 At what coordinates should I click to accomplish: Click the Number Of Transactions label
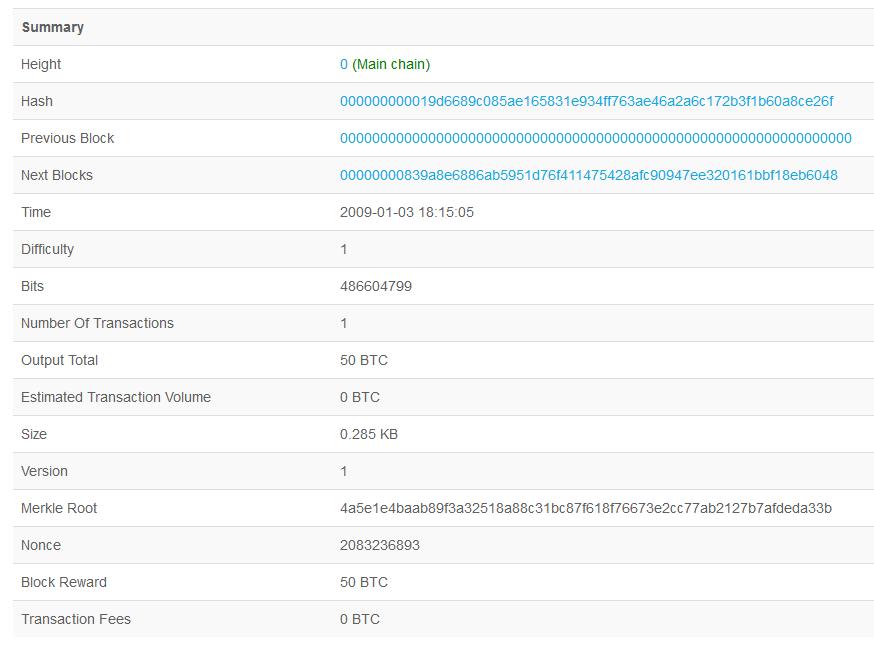(x=97, y=323)
